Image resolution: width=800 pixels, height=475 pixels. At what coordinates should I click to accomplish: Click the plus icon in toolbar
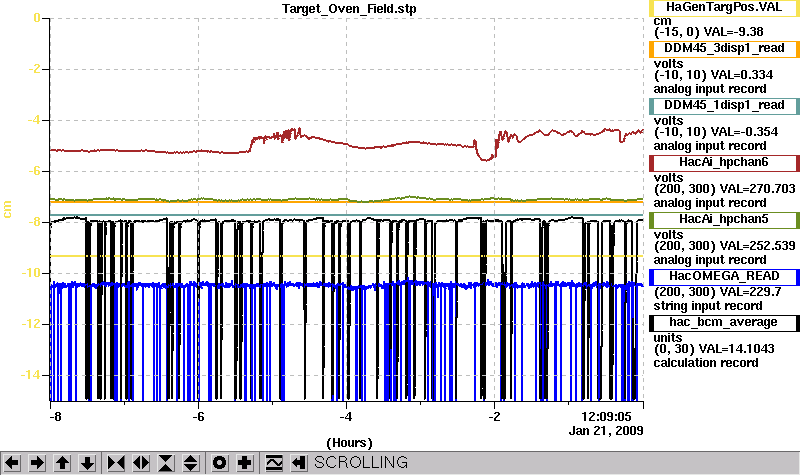click(245, 463)
